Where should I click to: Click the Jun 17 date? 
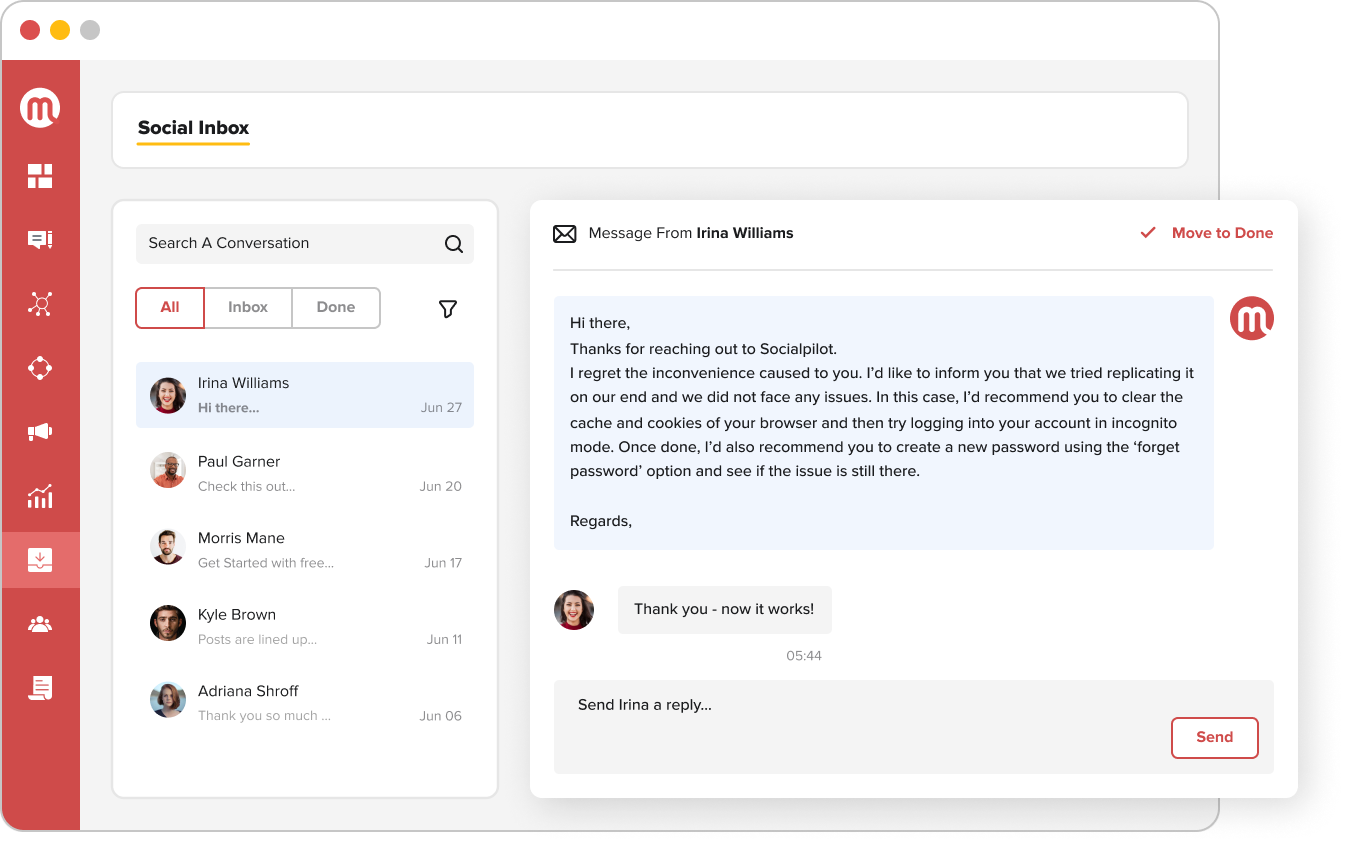tap(443, 563)
